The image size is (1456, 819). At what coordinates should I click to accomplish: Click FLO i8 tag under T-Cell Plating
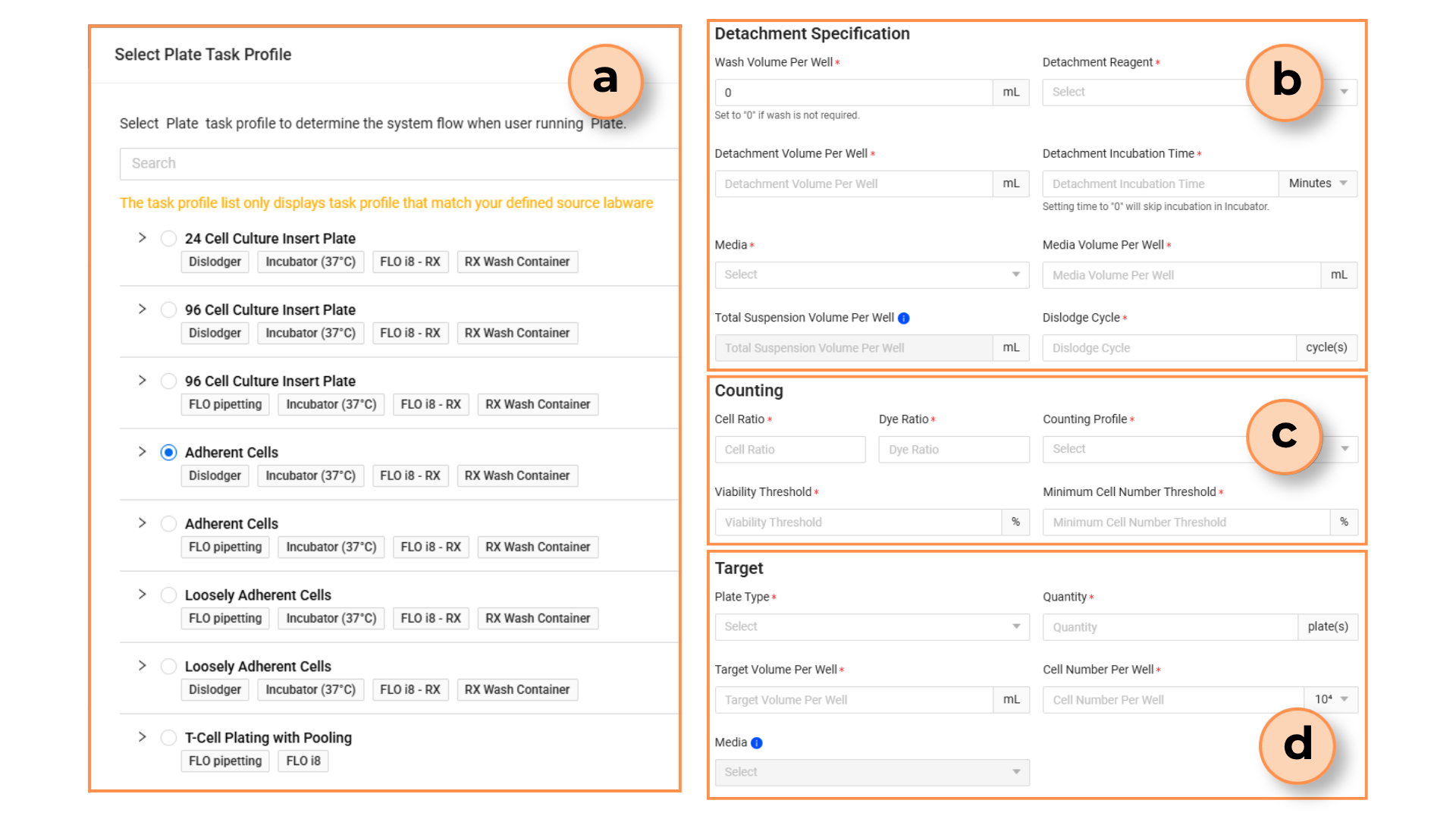303,761
